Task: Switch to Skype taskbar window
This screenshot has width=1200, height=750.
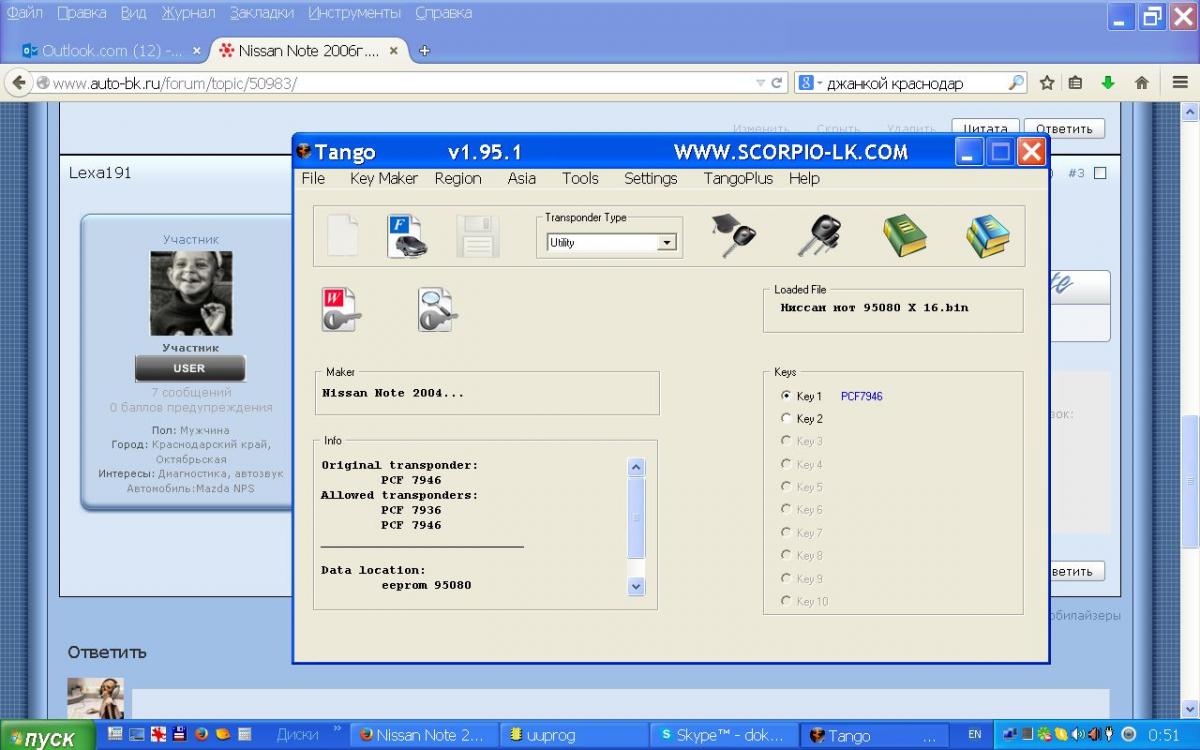Action: pyautogui.click(x=722, y=735)
